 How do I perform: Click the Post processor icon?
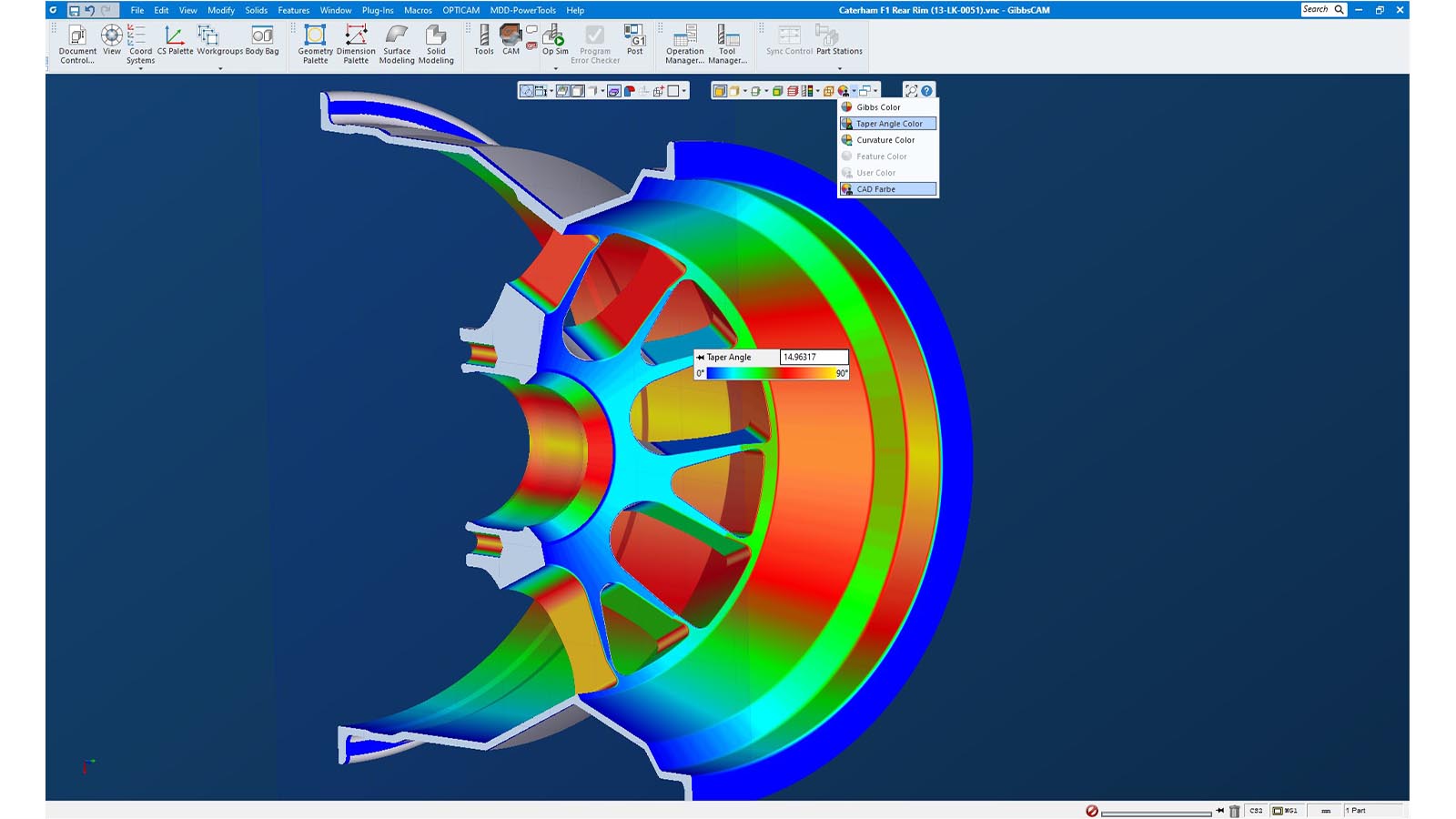pyautogui.click(x=634, y=40)
